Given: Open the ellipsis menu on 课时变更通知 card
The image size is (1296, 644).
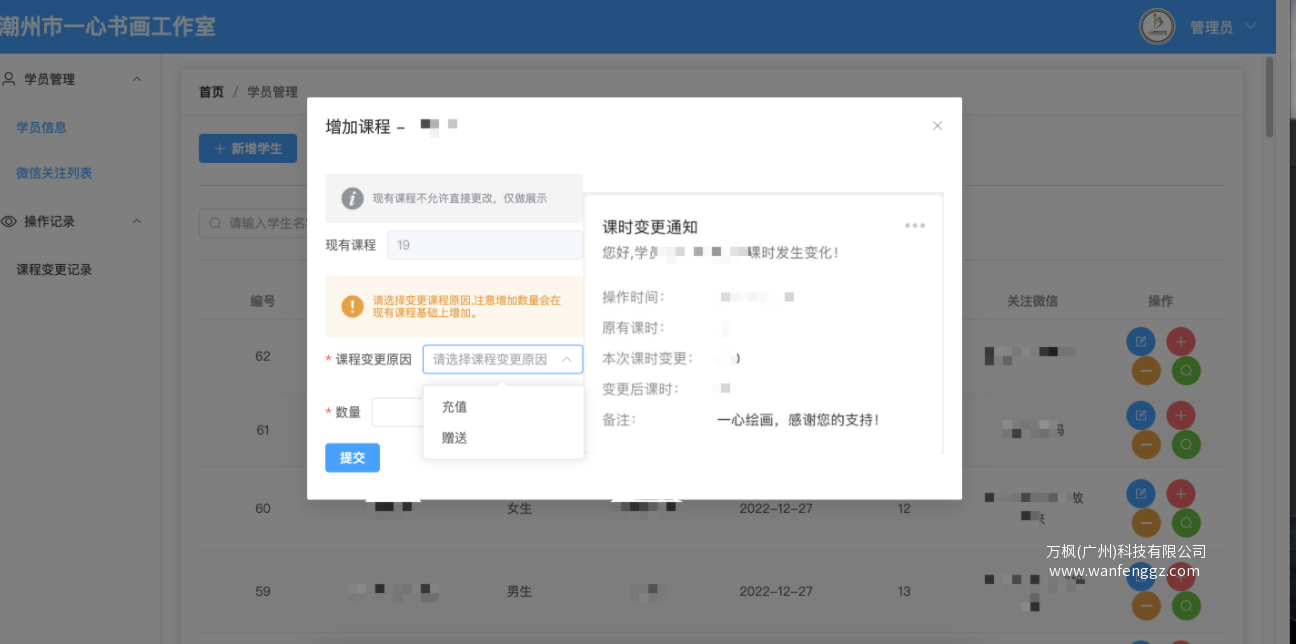Looking at the screenshot, I should [x=915, y=225].
